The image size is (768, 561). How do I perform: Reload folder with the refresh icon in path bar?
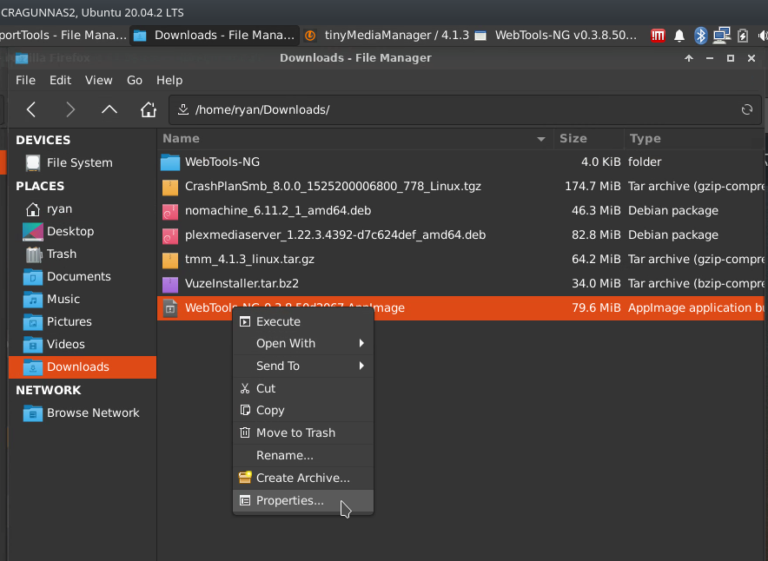746,110
